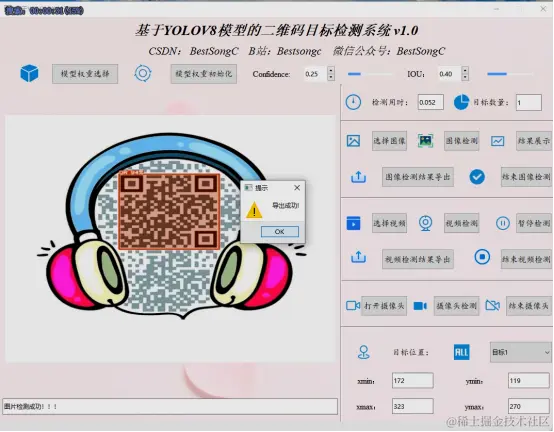Click the 检测用时 field showing 0.052

(x=430, y=102)
